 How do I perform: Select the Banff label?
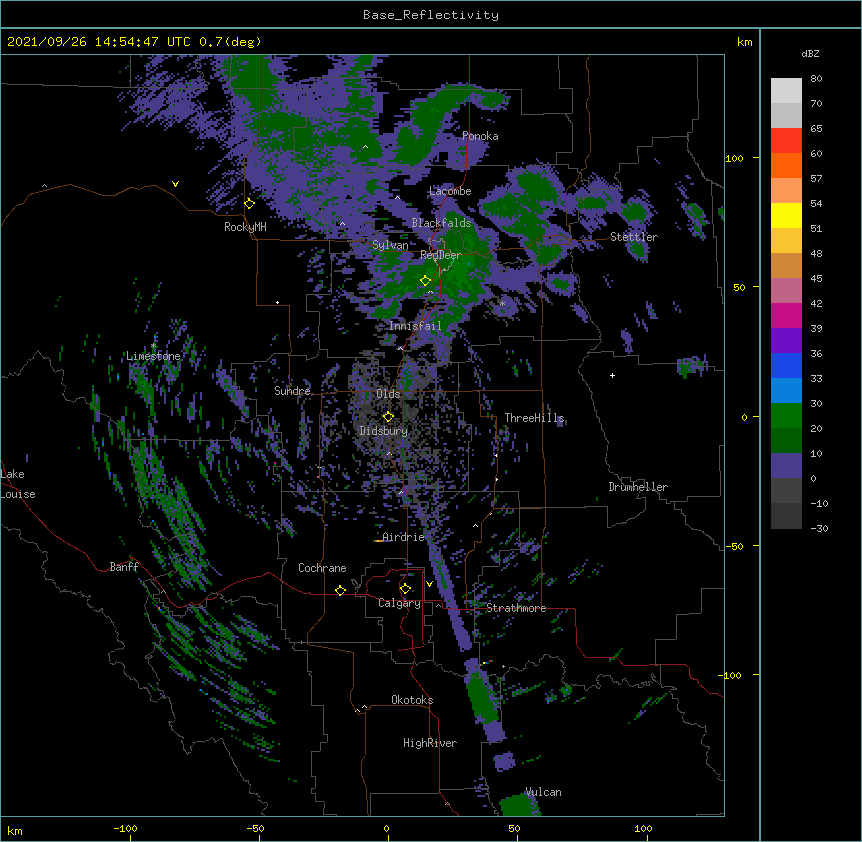(124, 567)
